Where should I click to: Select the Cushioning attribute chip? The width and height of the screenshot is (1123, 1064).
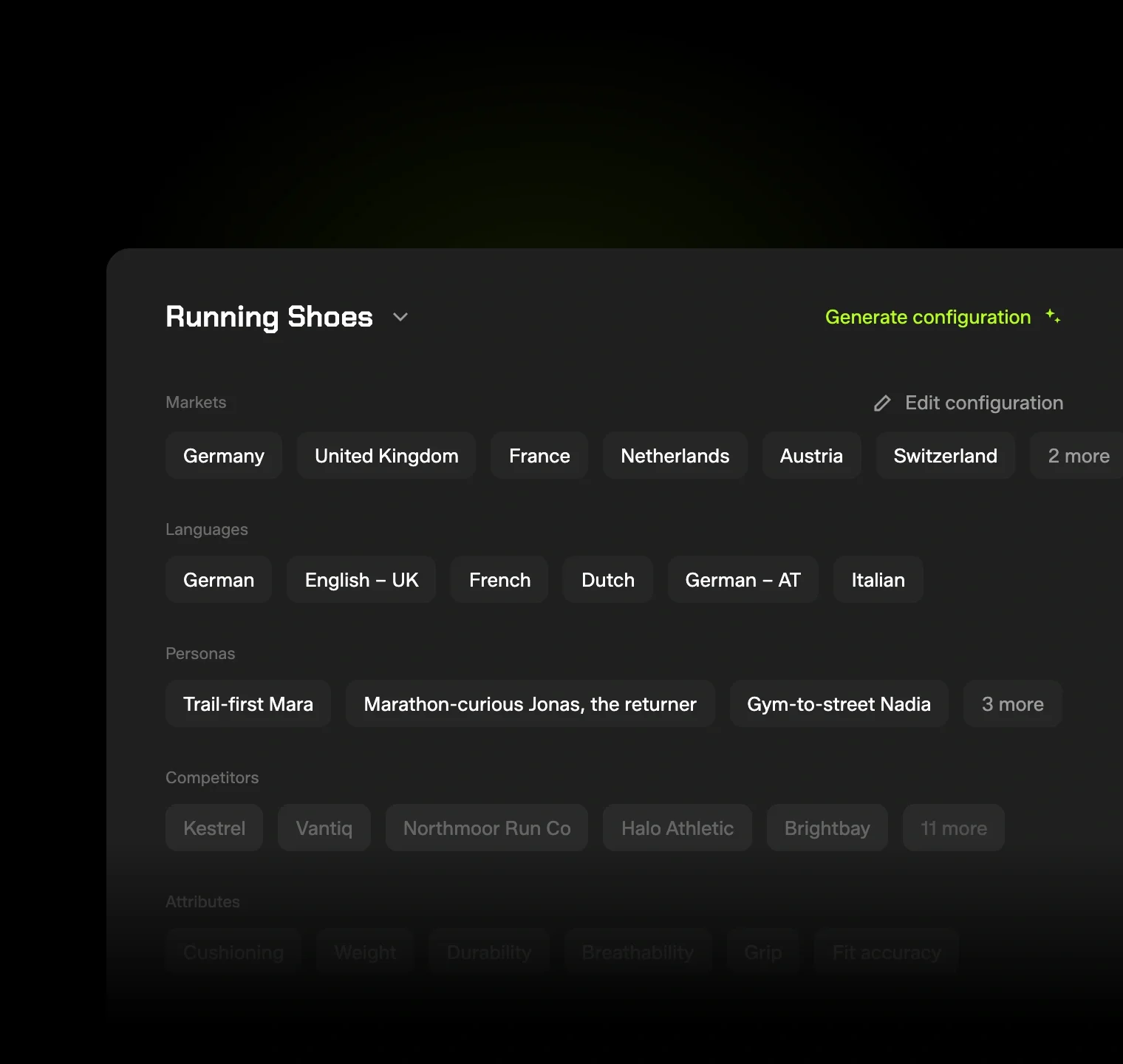[x=233, y=952]
